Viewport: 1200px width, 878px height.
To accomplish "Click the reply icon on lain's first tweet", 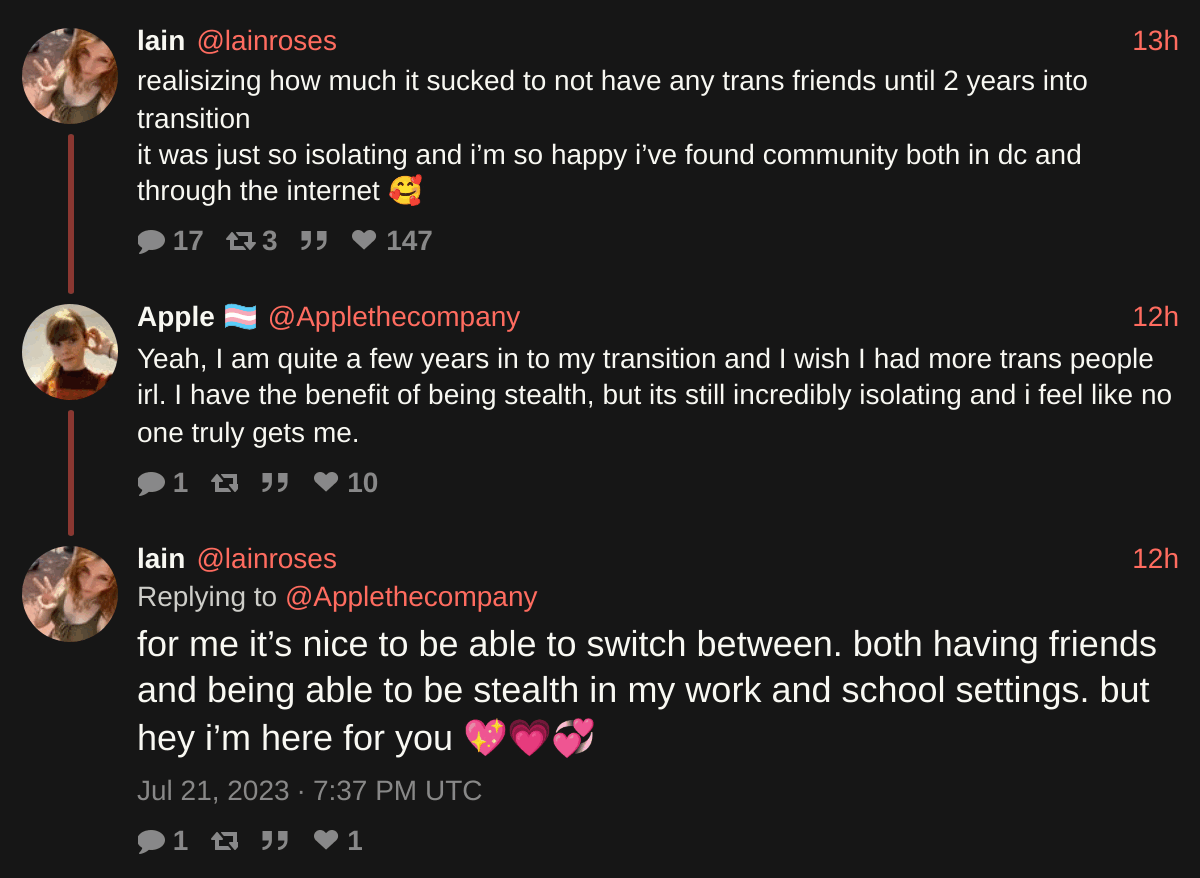I will [x=151, y=241].
